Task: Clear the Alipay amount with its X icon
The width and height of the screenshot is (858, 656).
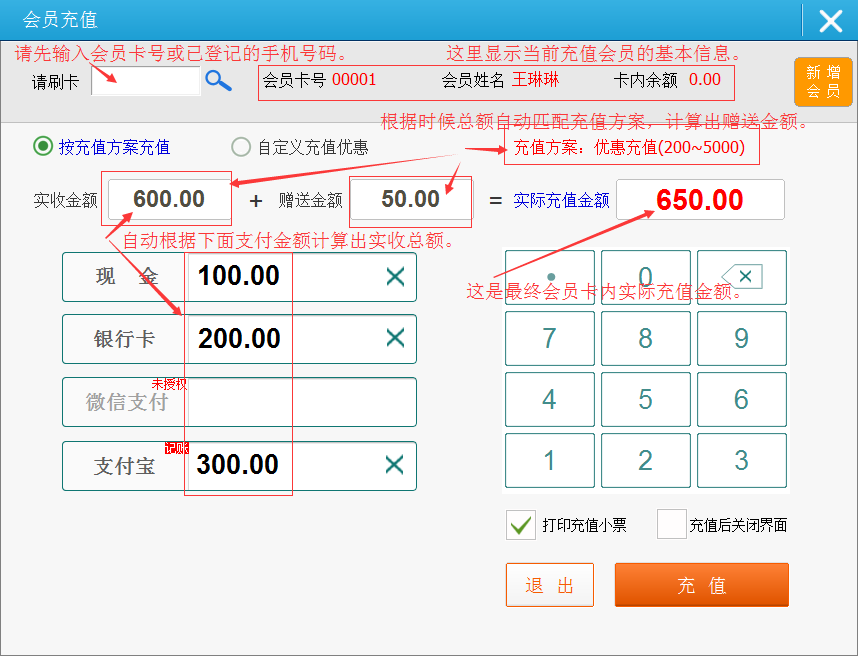Action: (x=395, y=465)
